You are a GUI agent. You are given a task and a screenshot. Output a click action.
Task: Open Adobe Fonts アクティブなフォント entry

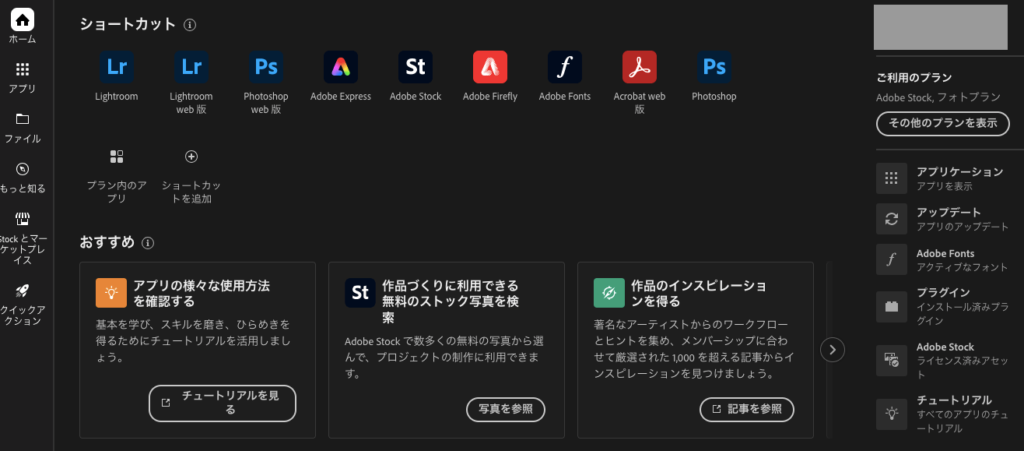[x=944, y=260]
